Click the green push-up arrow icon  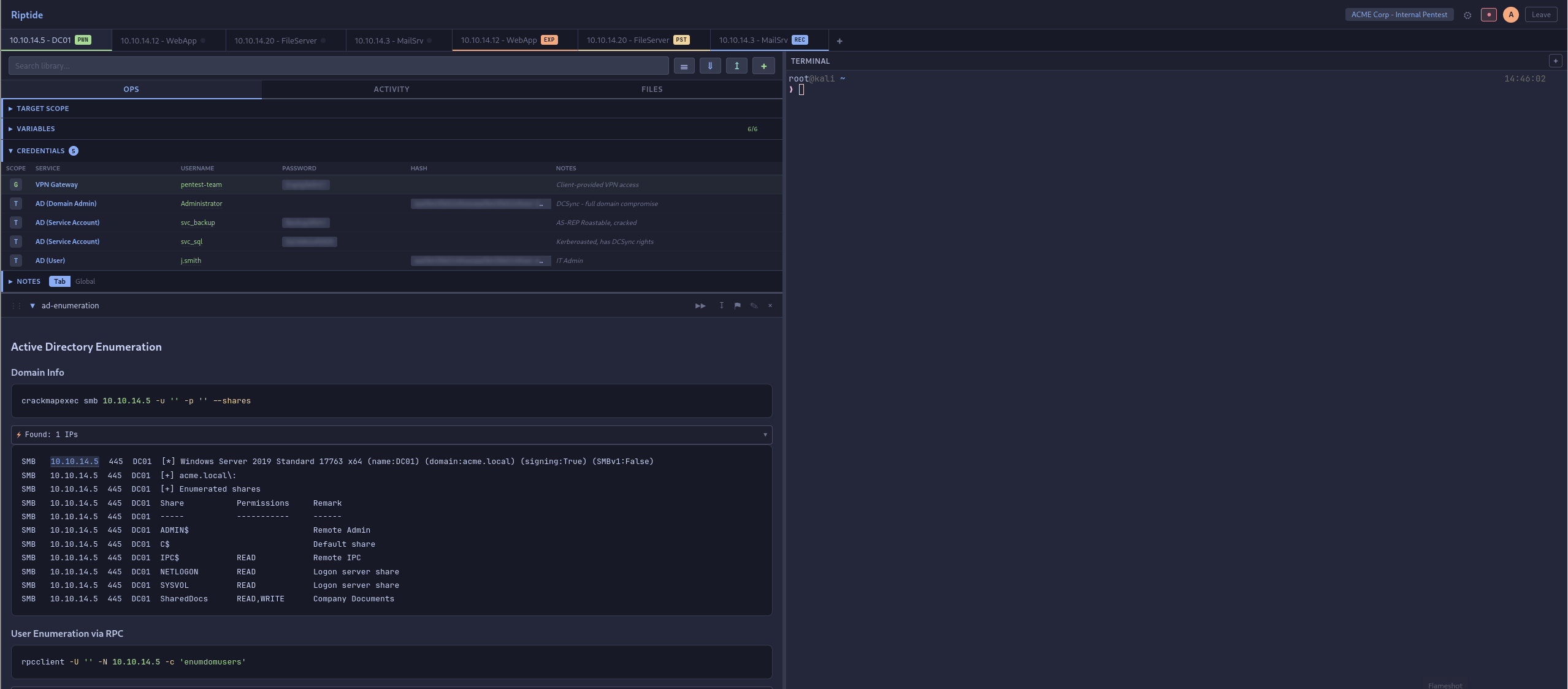(736, 66)
